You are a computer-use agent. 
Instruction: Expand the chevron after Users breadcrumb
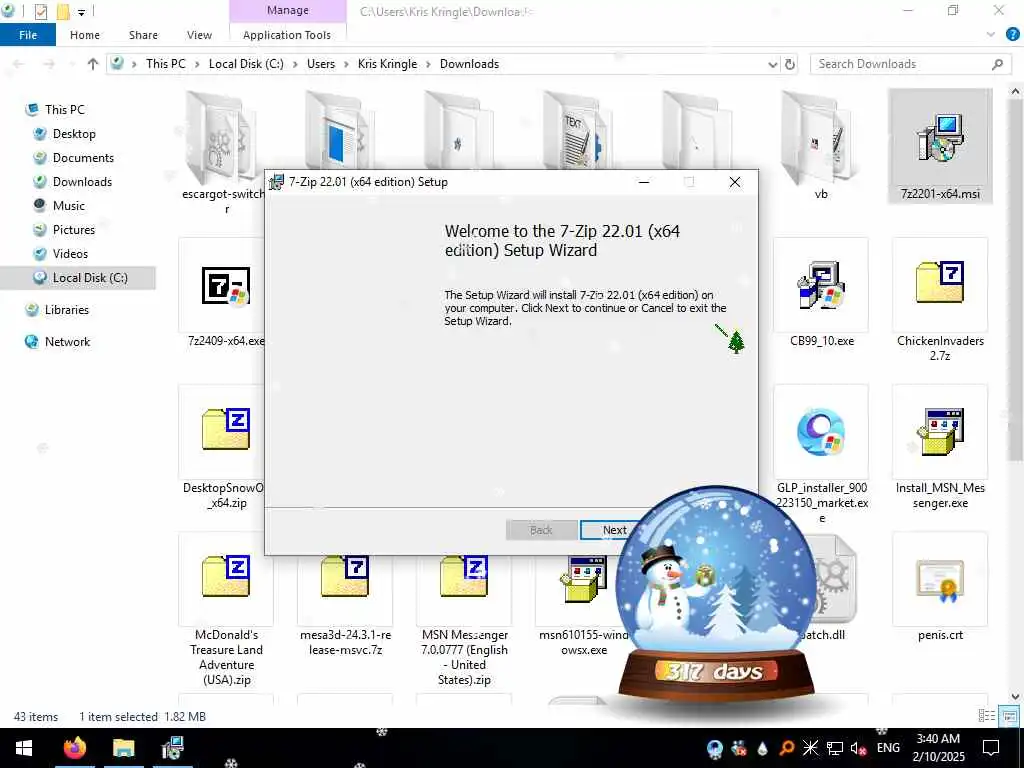click(x=346, y=64)
